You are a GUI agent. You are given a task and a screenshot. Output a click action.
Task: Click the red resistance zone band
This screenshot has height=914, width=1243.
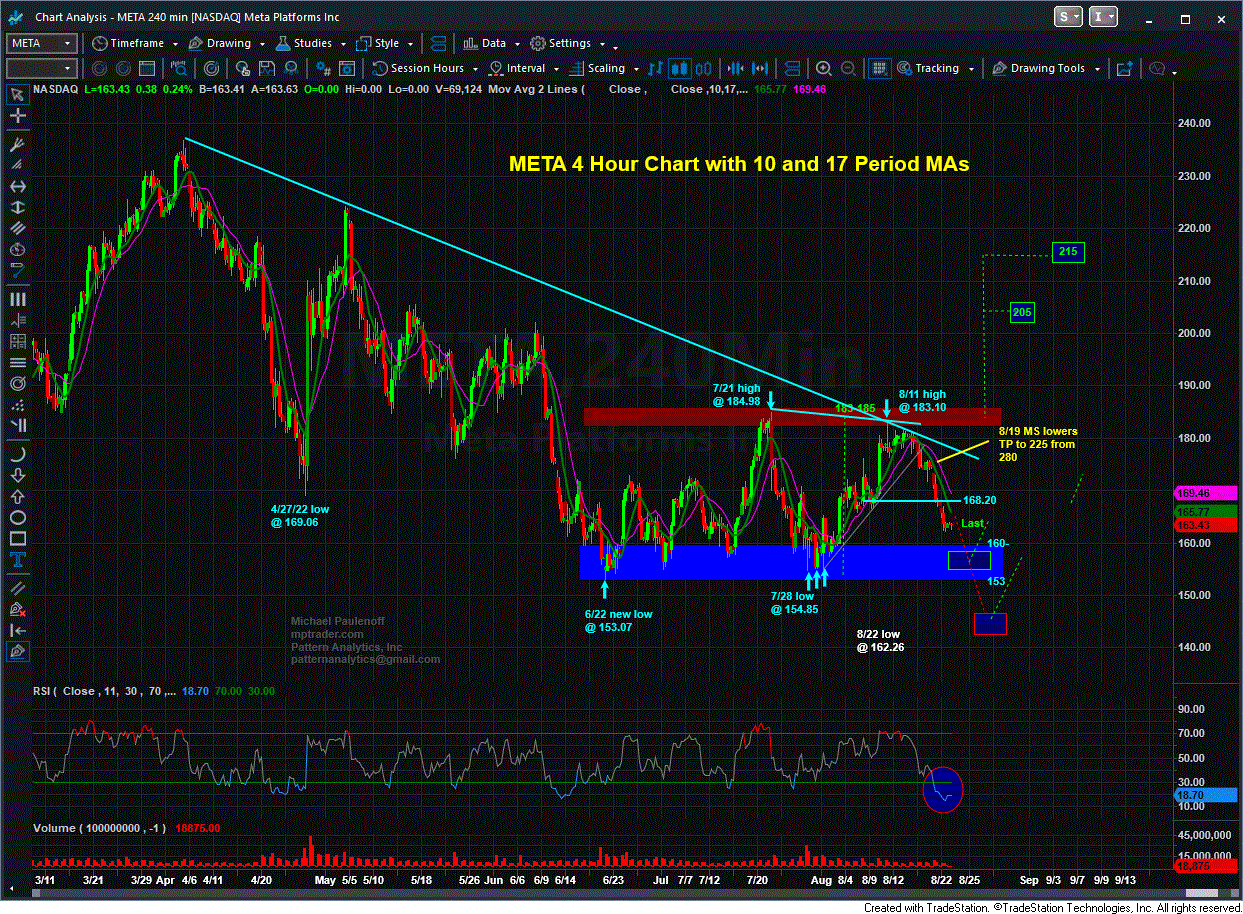pyautogui.click(x=791, y=416)
